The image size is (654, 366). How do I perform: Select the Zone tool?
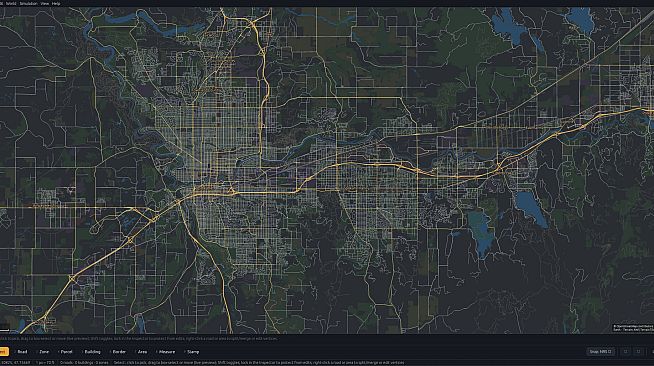tap(43, 352)
